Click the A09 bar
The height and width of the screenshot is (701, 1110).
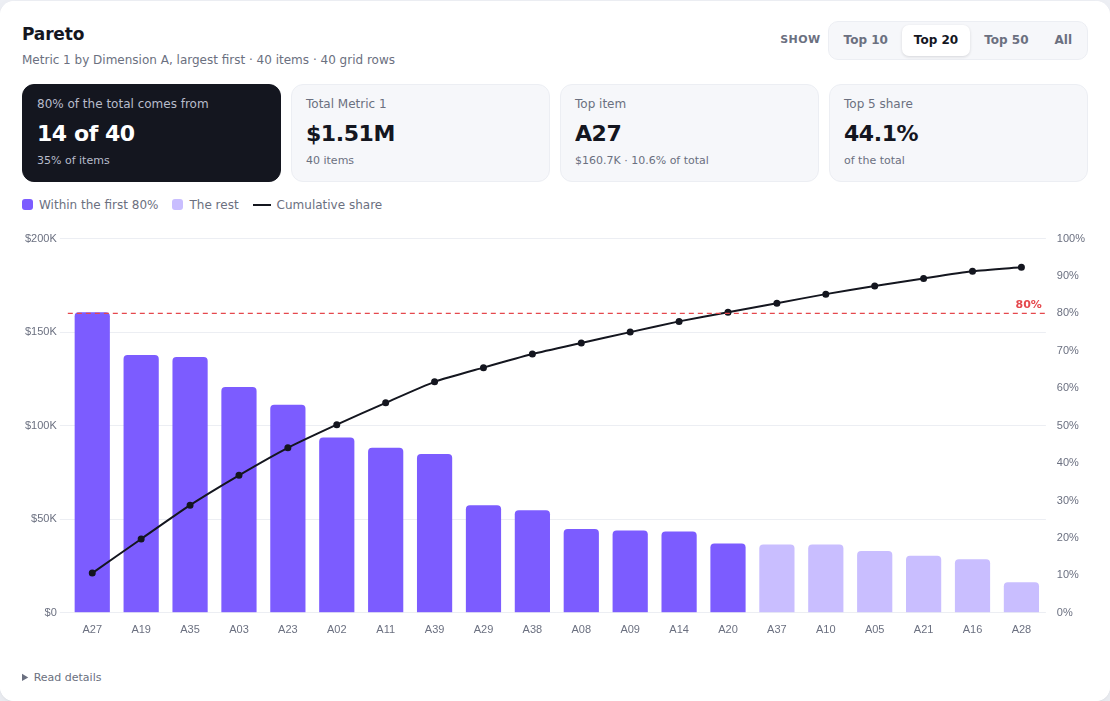click(x=630, y=571)
